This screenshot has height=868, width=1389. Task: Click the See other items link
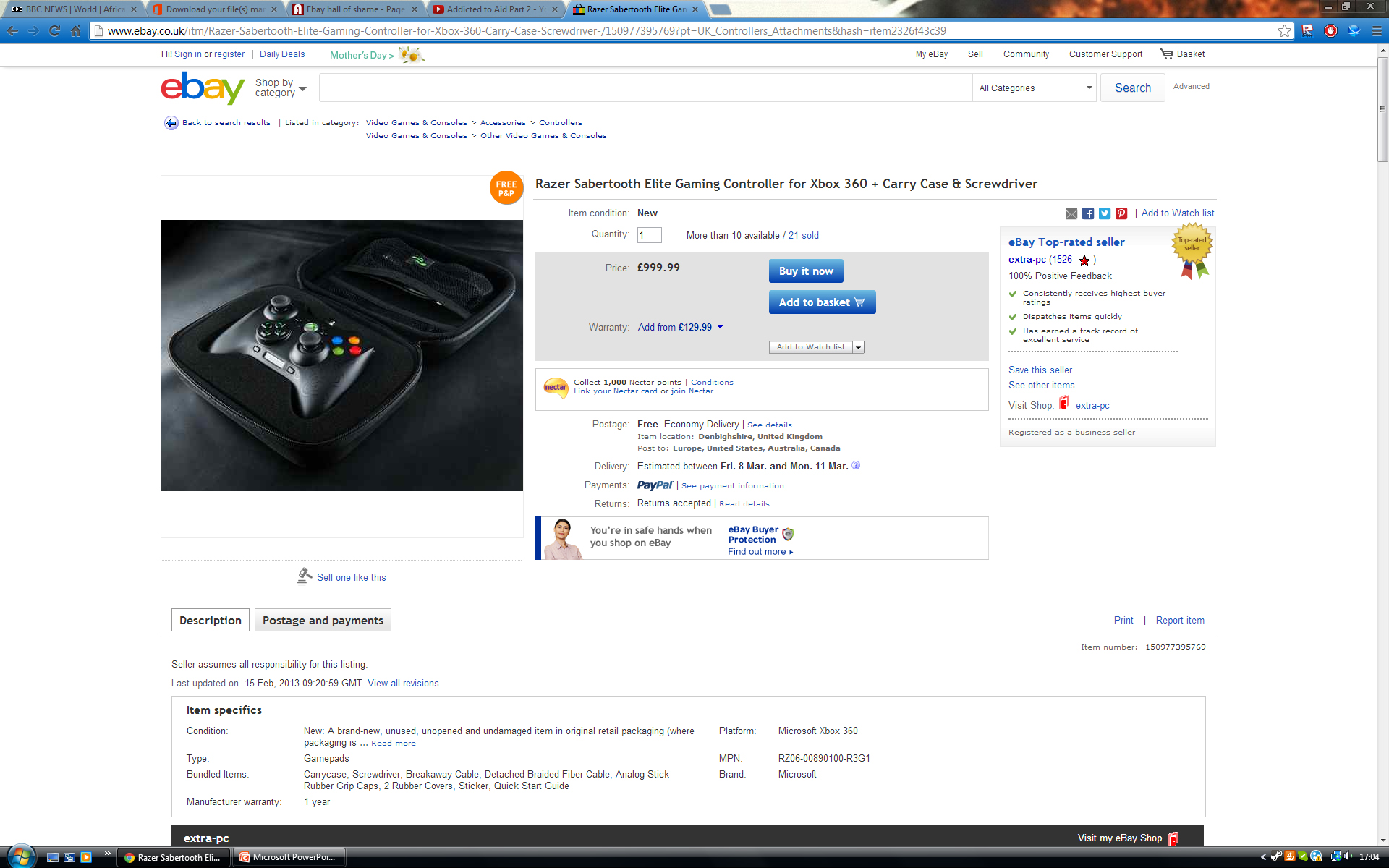pos(1042,385)
